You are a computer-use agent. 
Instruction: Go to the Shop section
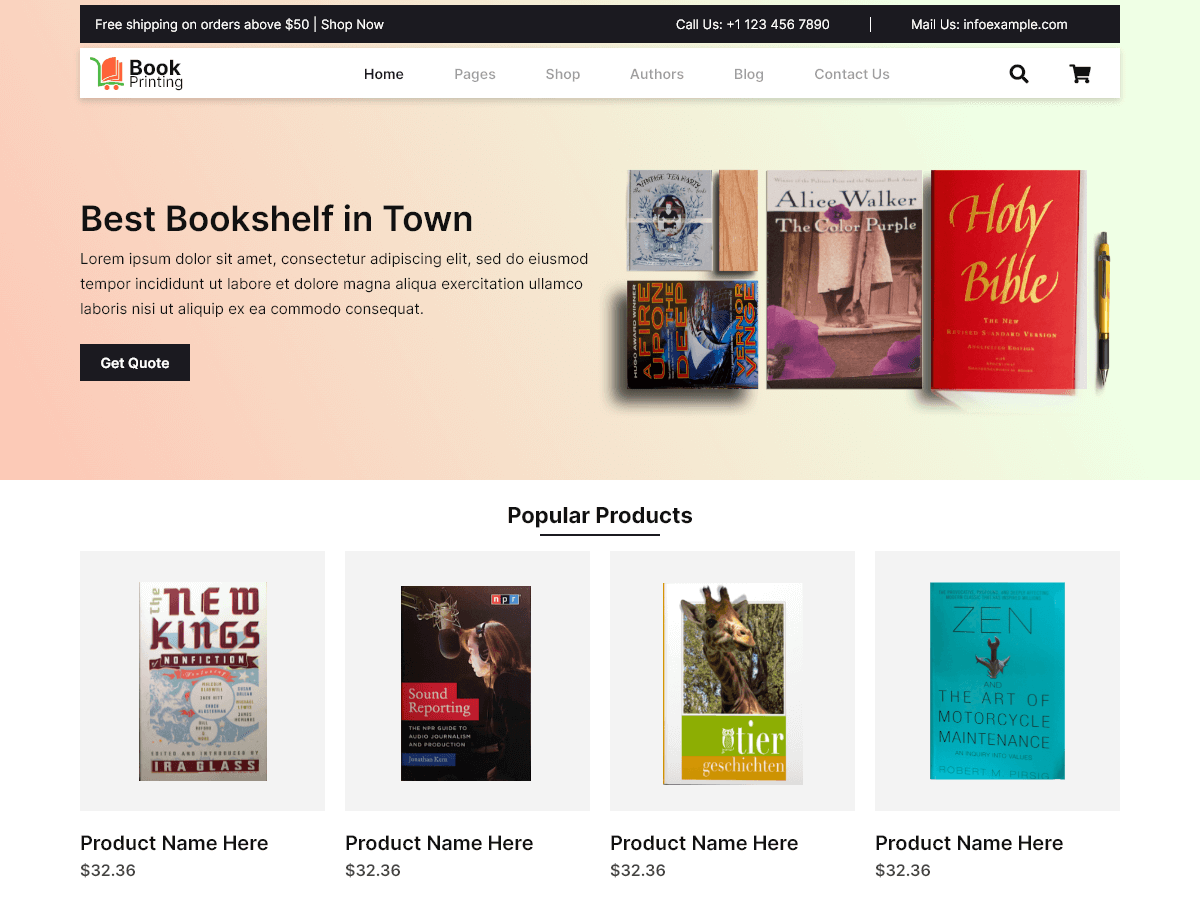click(562, 73)
